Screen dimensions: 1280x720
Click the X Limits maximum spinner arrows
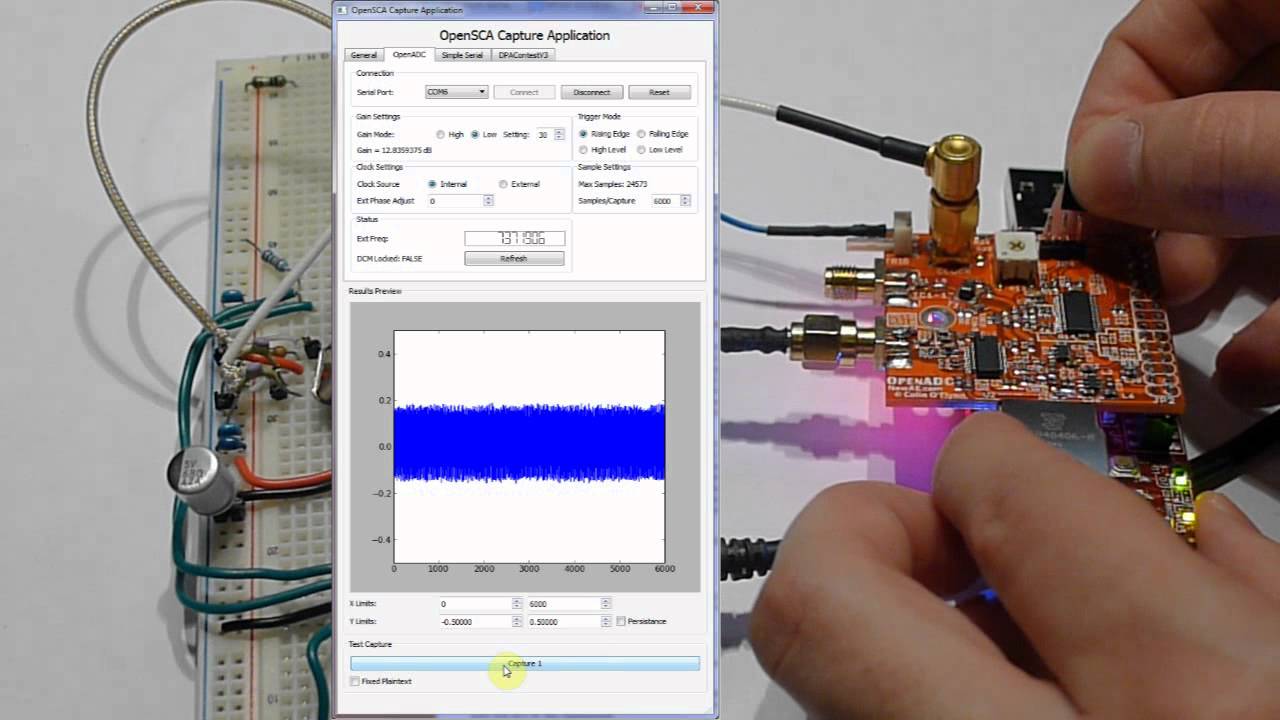pyautogui.click(x=606, y=604)
